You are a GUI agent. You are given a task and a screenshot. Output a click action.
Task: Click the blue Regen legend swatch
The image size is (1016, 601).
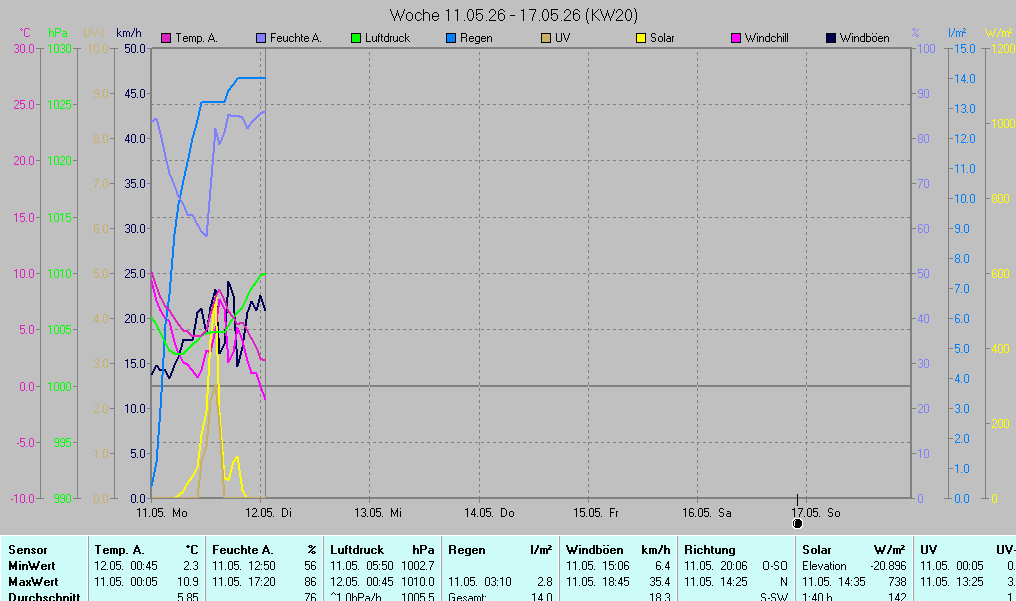point(451,38)
